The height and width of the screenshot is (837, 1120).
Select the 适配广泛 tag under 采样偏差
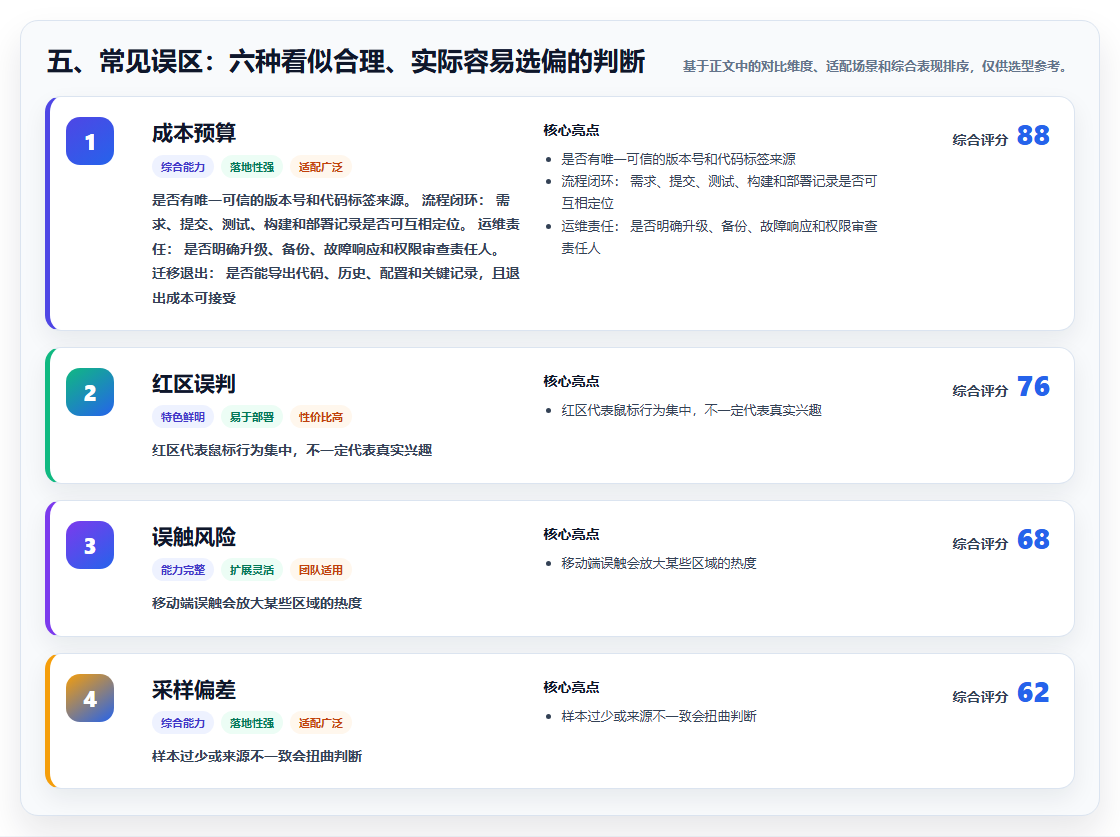tap(321, 723)
